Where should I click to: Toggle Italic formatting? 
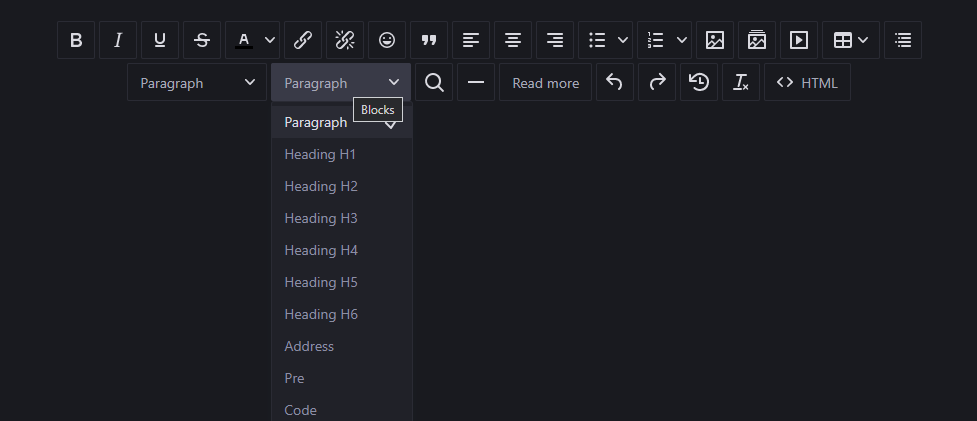point(118,40)
